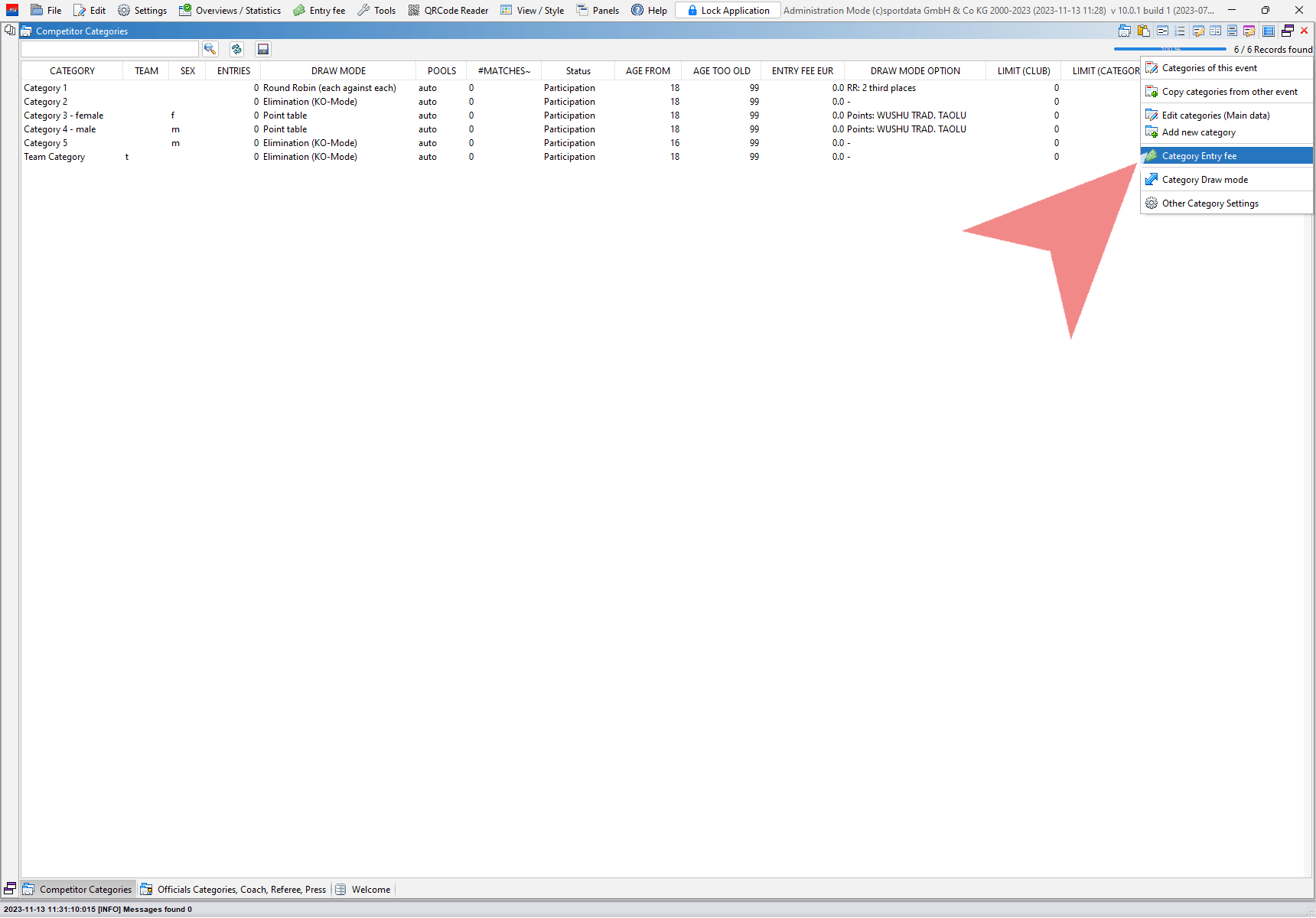
Task: Choose Category Draw mode menu entry
Action: tap(1204, 180)
